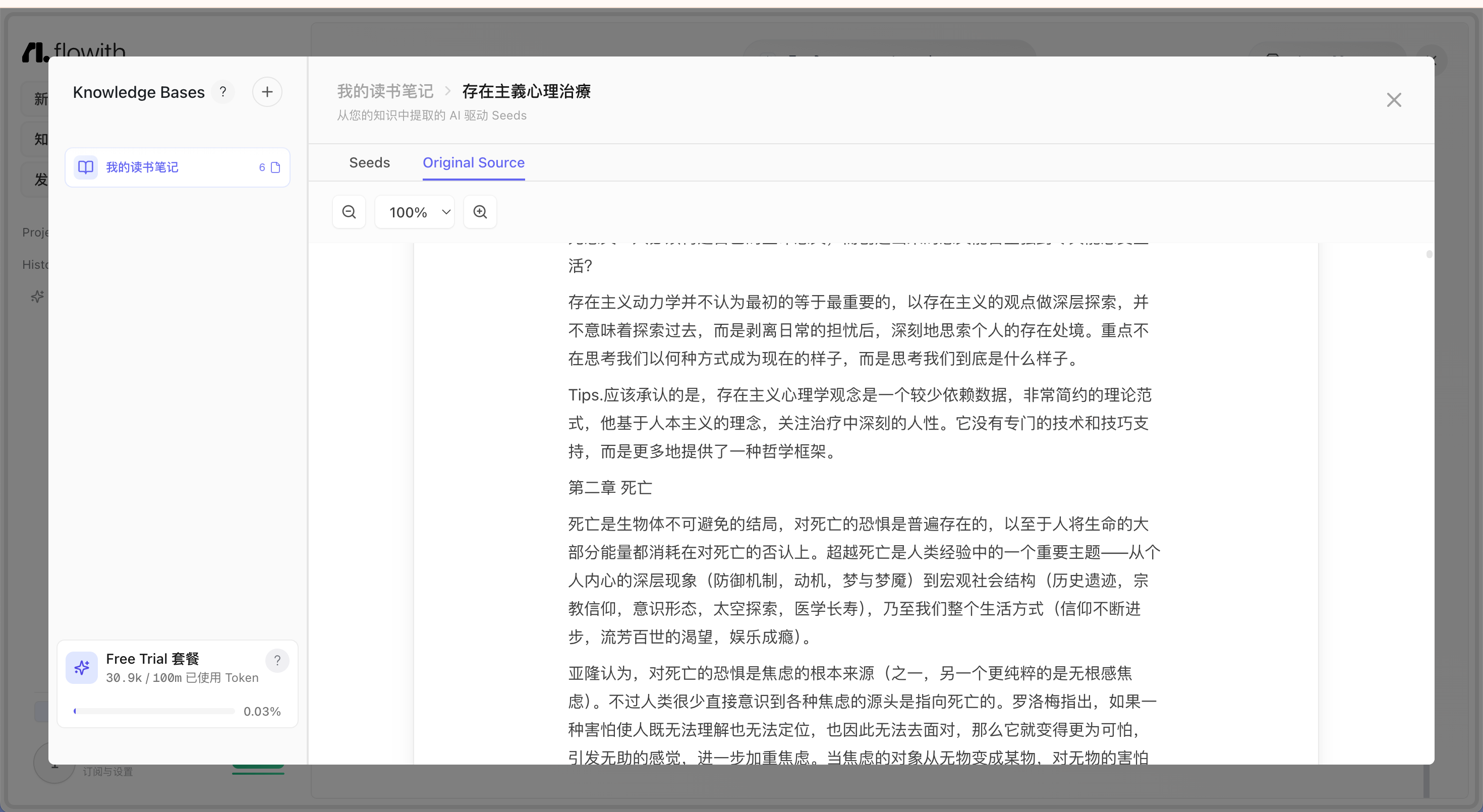Click the document vertical scrollbar thumb
Image resolution: width=1483 pixels, height=812 pixels.
coord(1429,254)
